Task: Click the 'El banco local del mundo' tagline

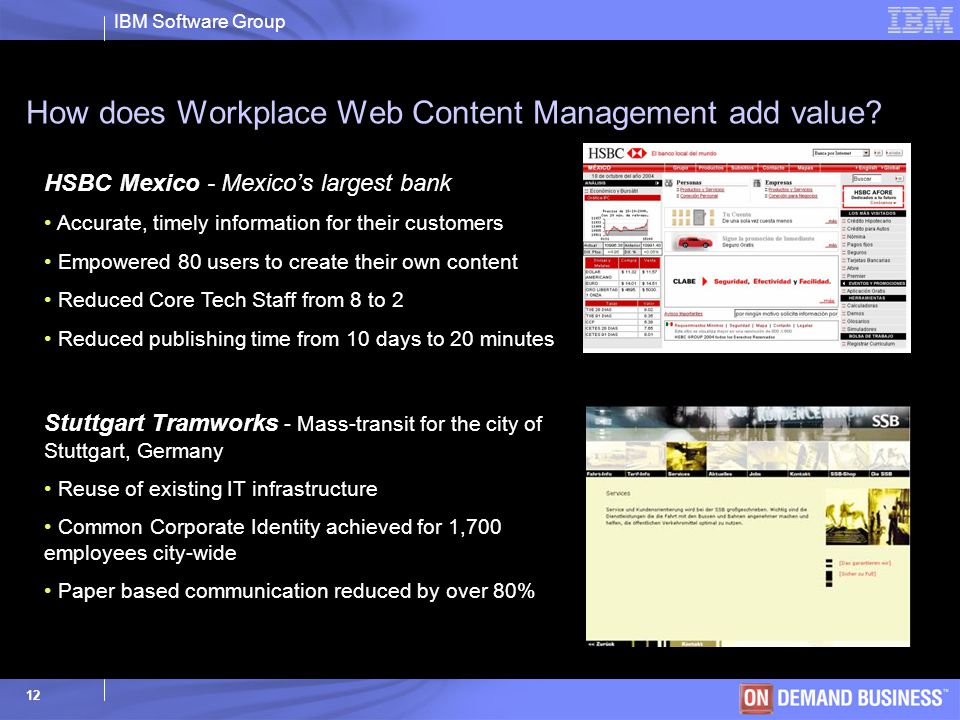Action: [684, 153]
